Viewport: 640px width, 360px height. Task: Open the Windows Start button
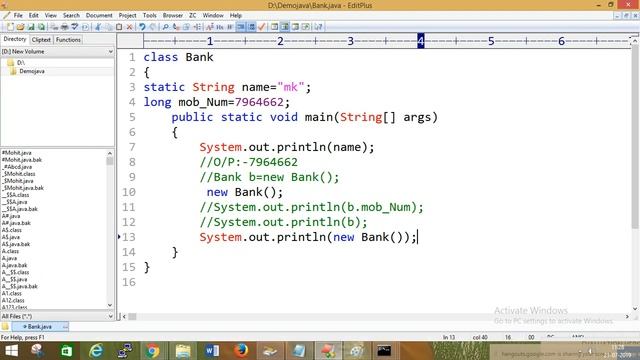pos(11,351)
